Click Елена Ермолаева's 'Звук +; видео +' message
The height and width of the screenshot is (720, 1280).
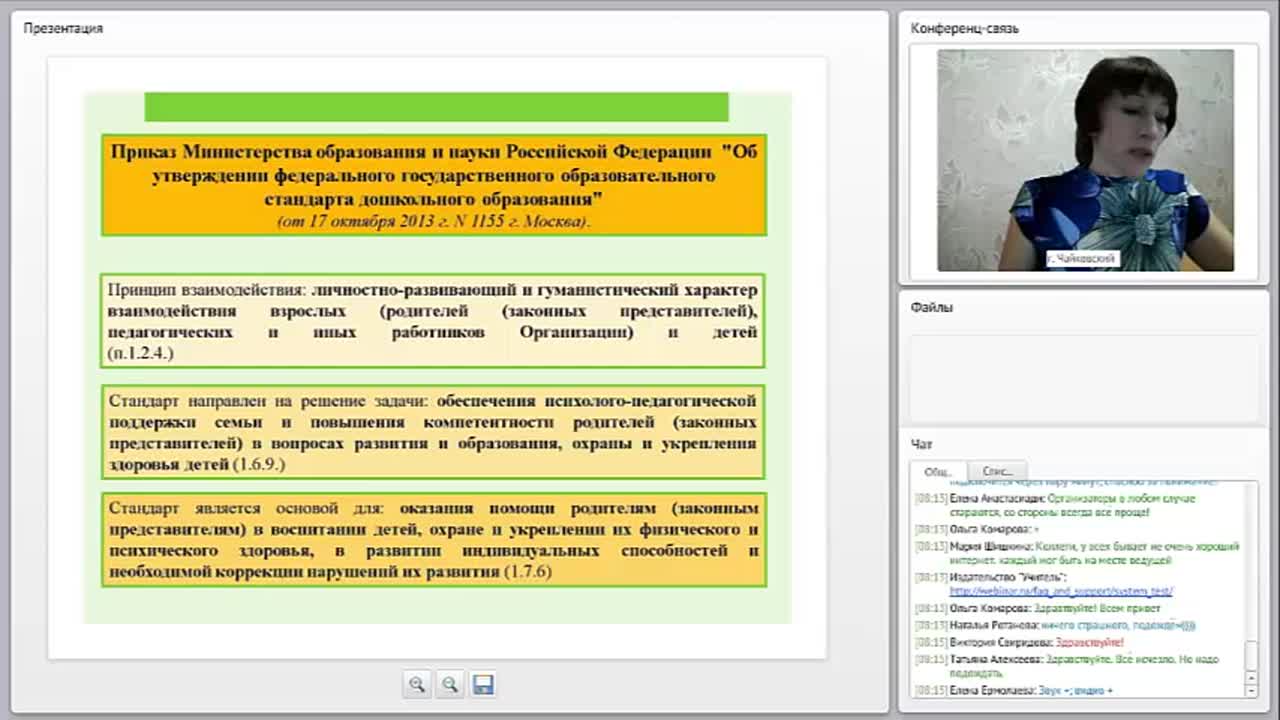click(x=1015, y=690)
